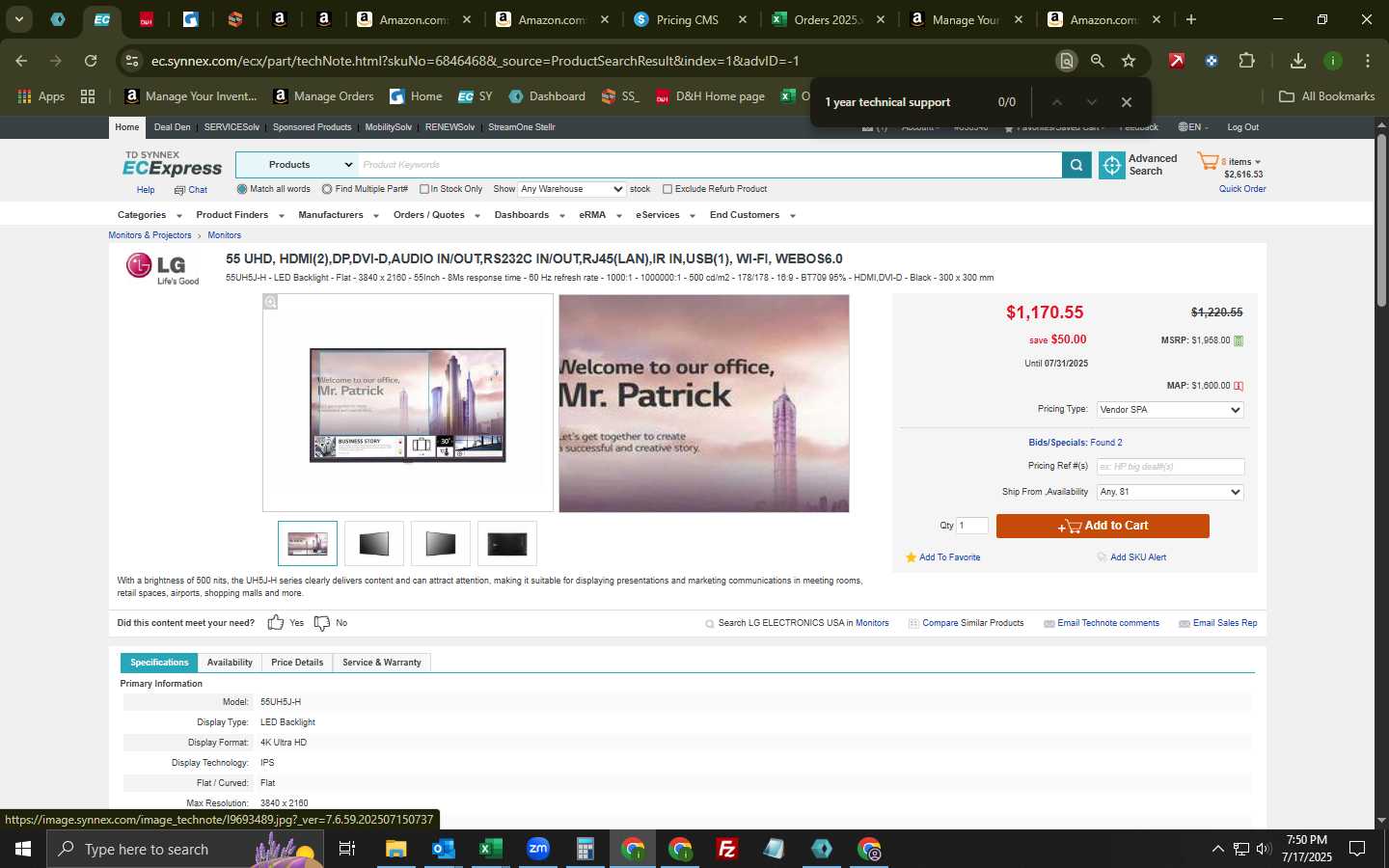Screen dimensions: 1389x868
Task: Select Find Multiple Part# radio button
Action: [x=327, y=189]
